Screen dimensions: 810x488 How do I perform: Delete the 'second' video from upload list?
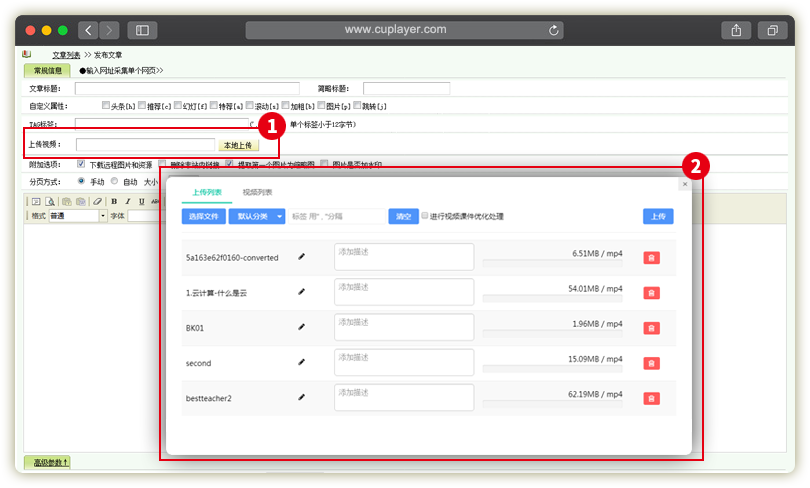tap(651, 363)
